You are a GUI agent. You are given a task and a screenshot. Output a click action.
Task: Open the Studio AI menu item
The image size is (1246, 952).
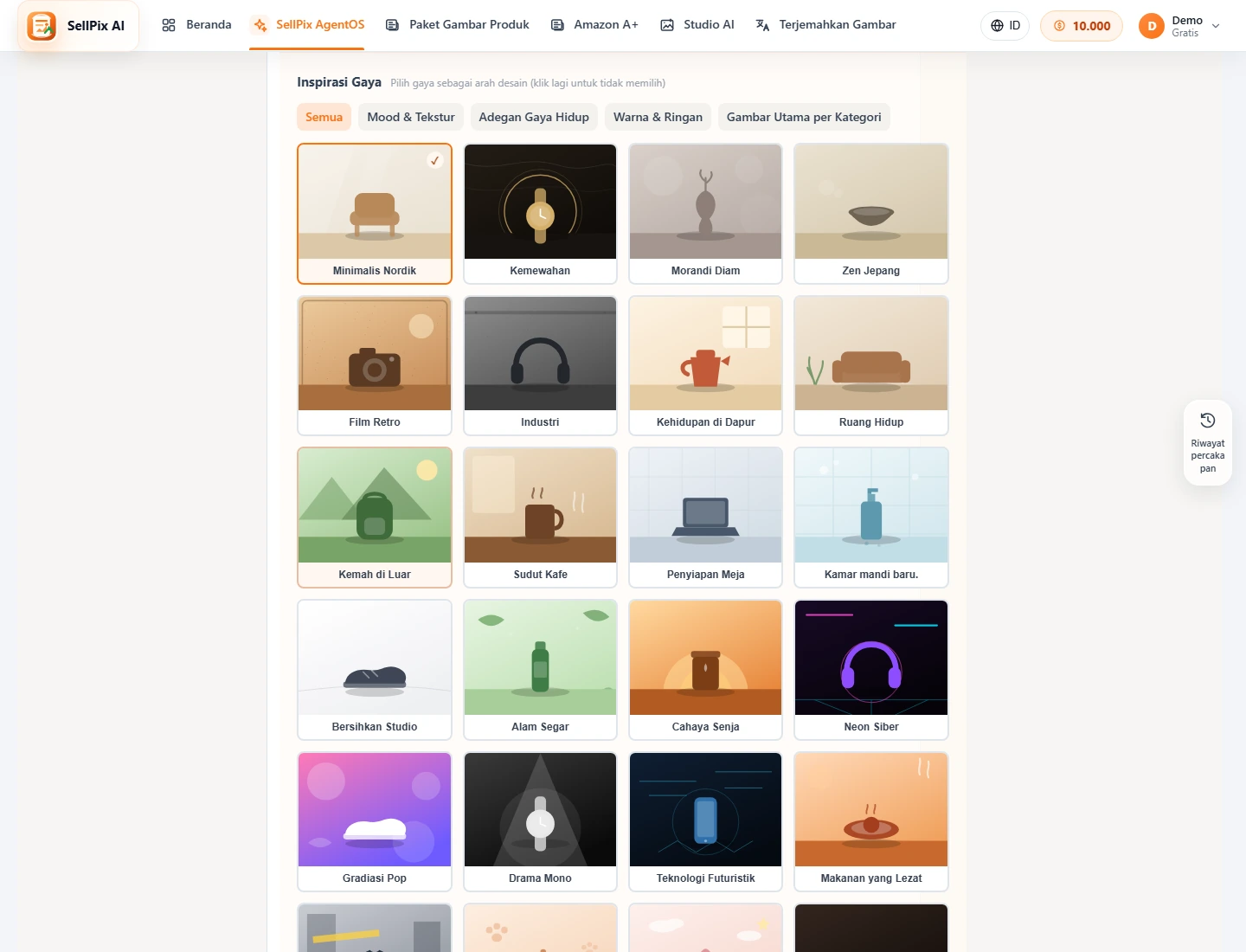tap(697, 25)
